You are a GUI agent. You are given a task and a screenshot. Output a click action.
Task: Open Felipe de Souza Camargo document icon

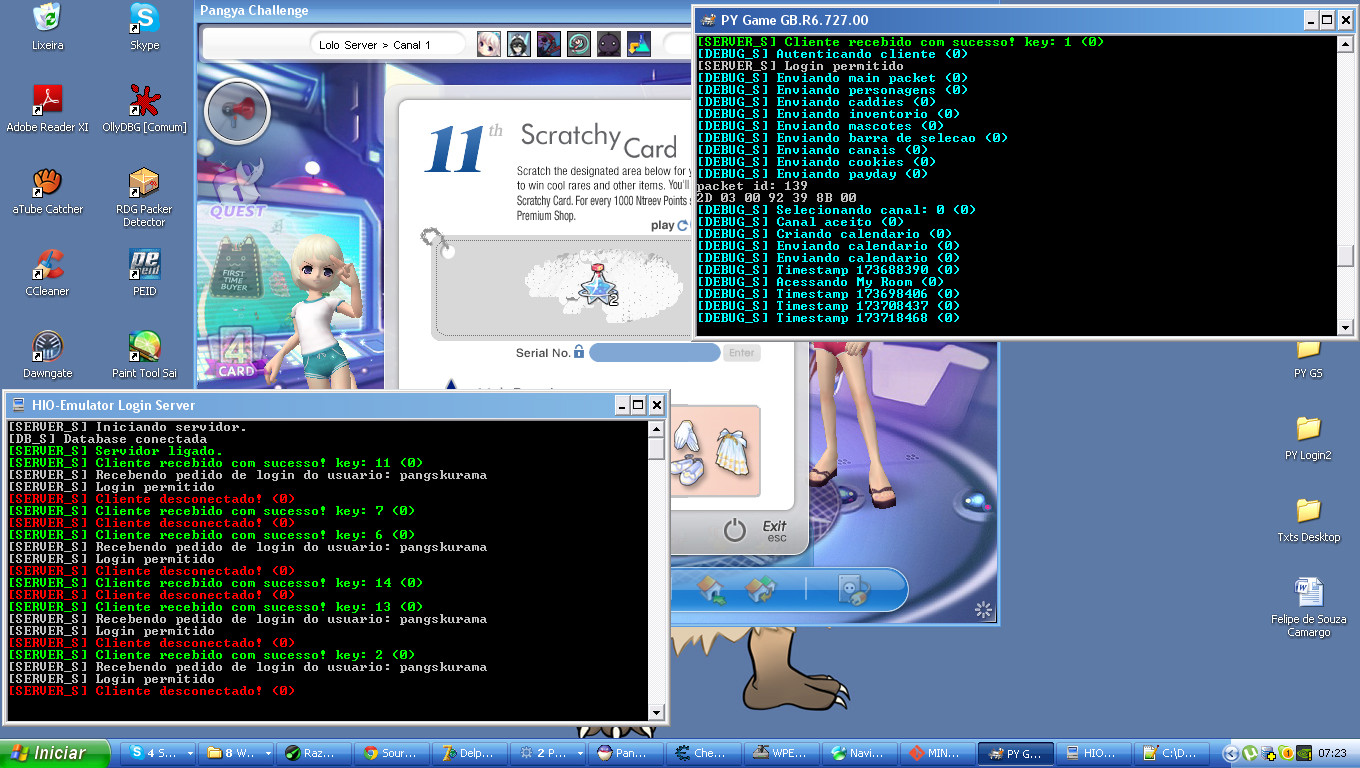click(x=1308, y=606)
